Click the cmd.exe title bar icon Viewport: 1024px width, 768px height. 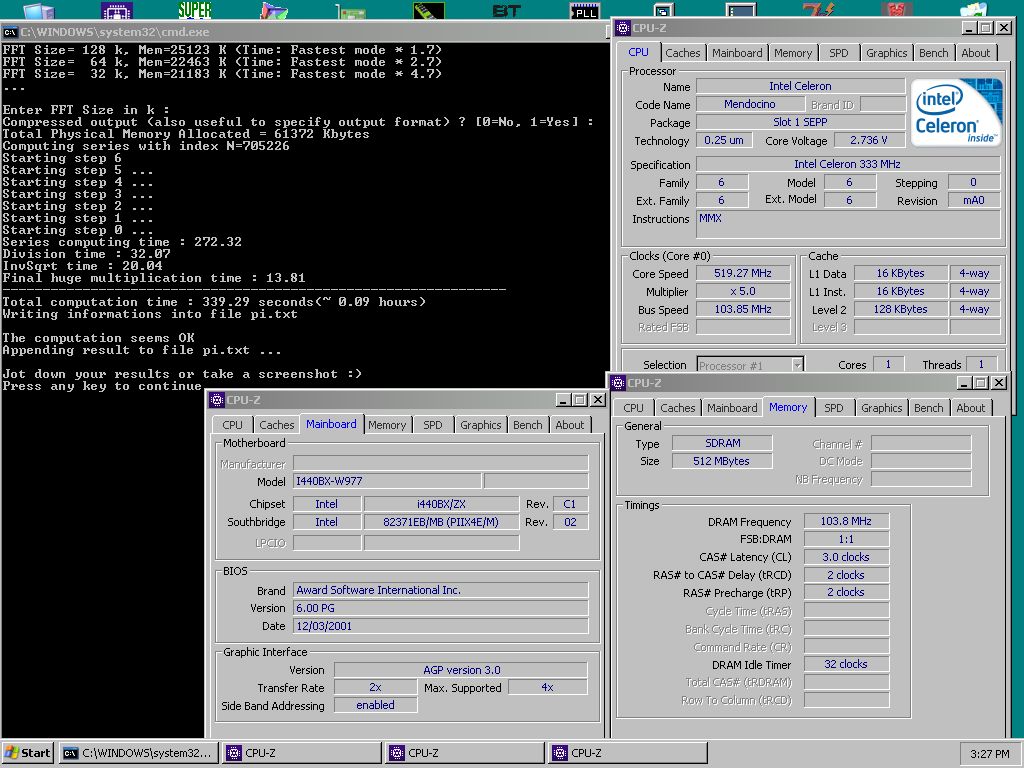click(10, 32)
